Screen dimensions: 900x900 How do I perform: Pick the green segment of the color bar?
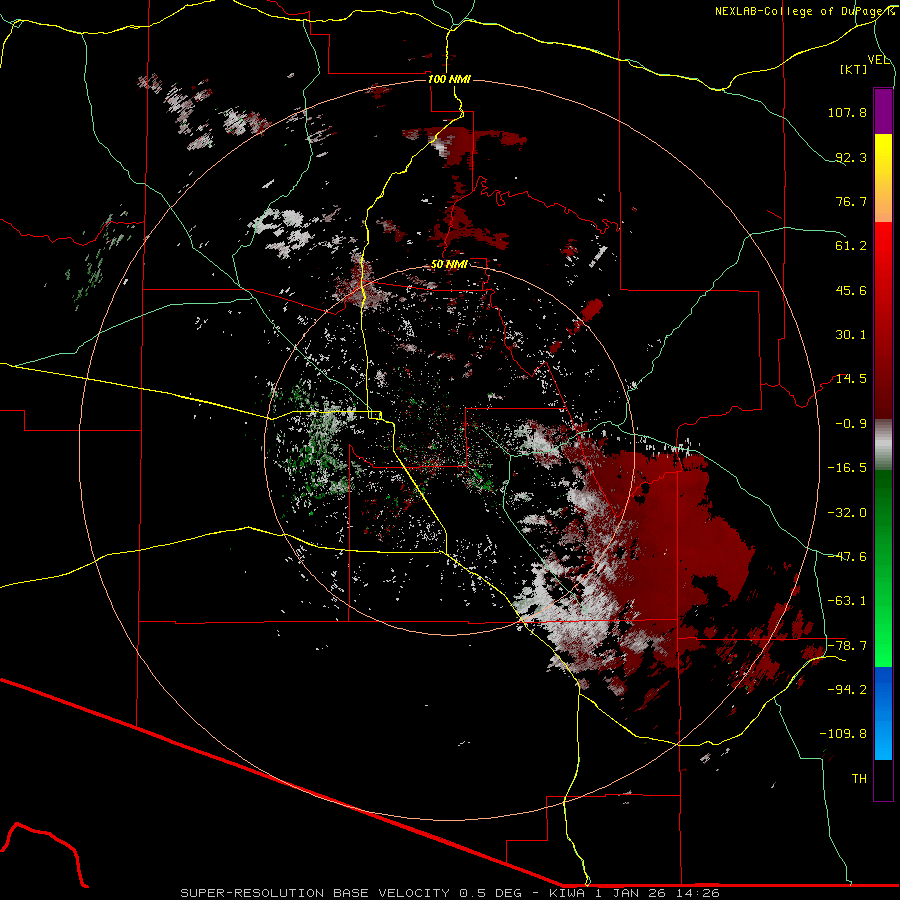tap(883, 568)
